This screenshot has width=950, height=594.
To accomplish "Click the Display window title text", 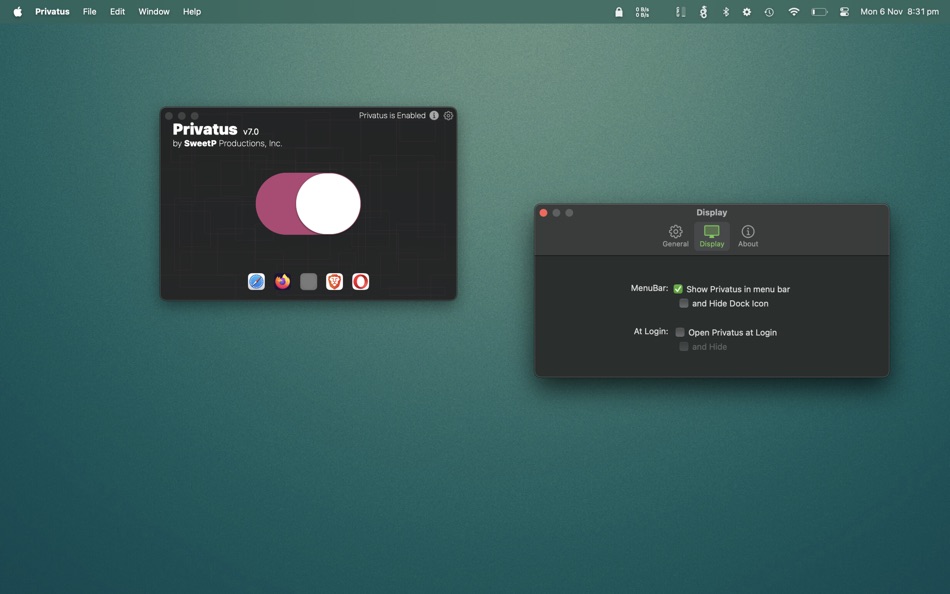I will (712, 212).
